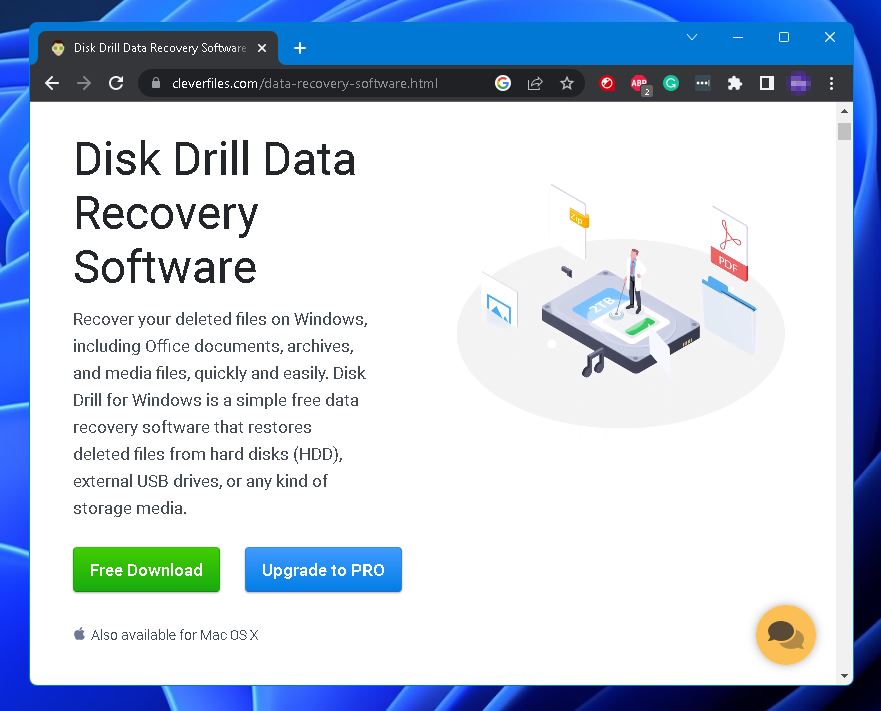View site security padlock info

point(156,83)
